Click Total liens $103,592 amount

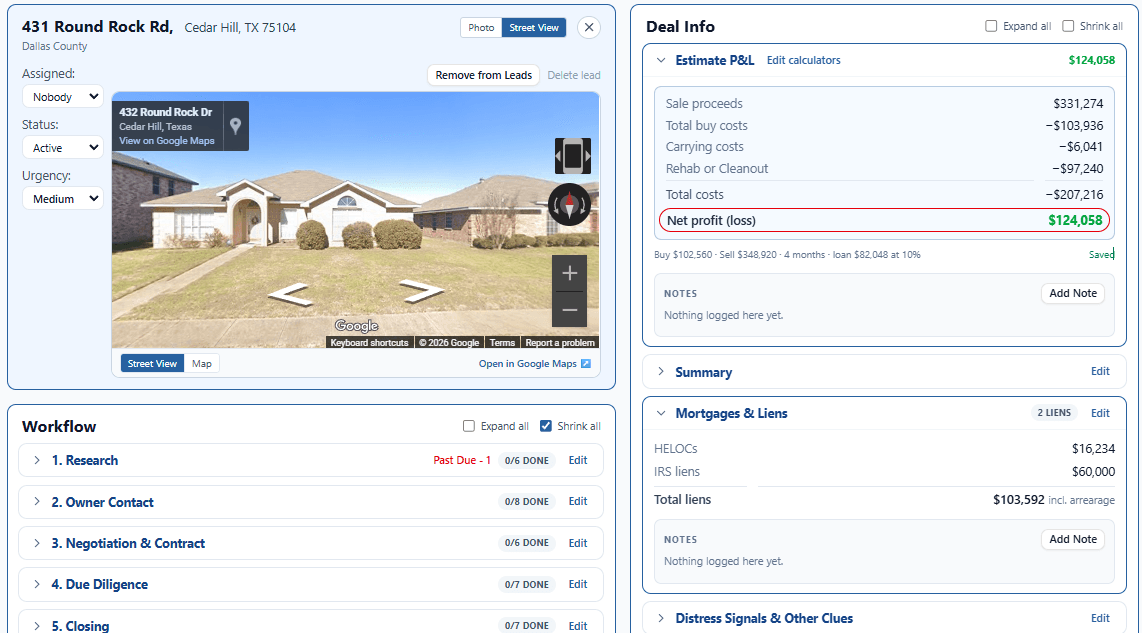coord(1018,500)
